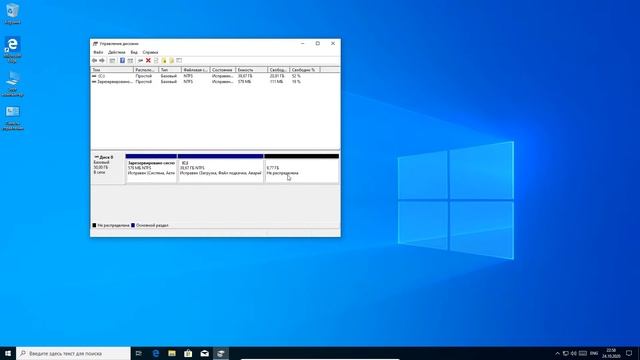The height and width of the screenshot is (360, 640).
Task: Click the connect/plug icon in the toolbar
Action: point(140,60)
